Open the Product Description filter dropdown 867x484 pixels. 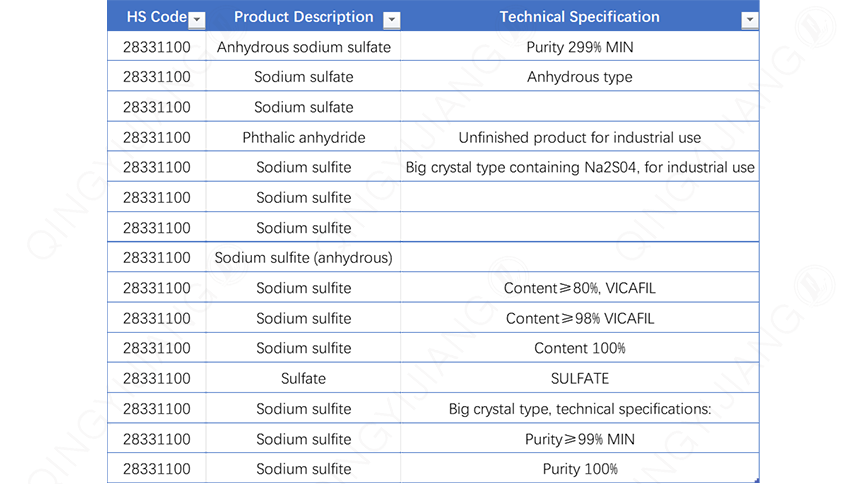click(391, 20)
